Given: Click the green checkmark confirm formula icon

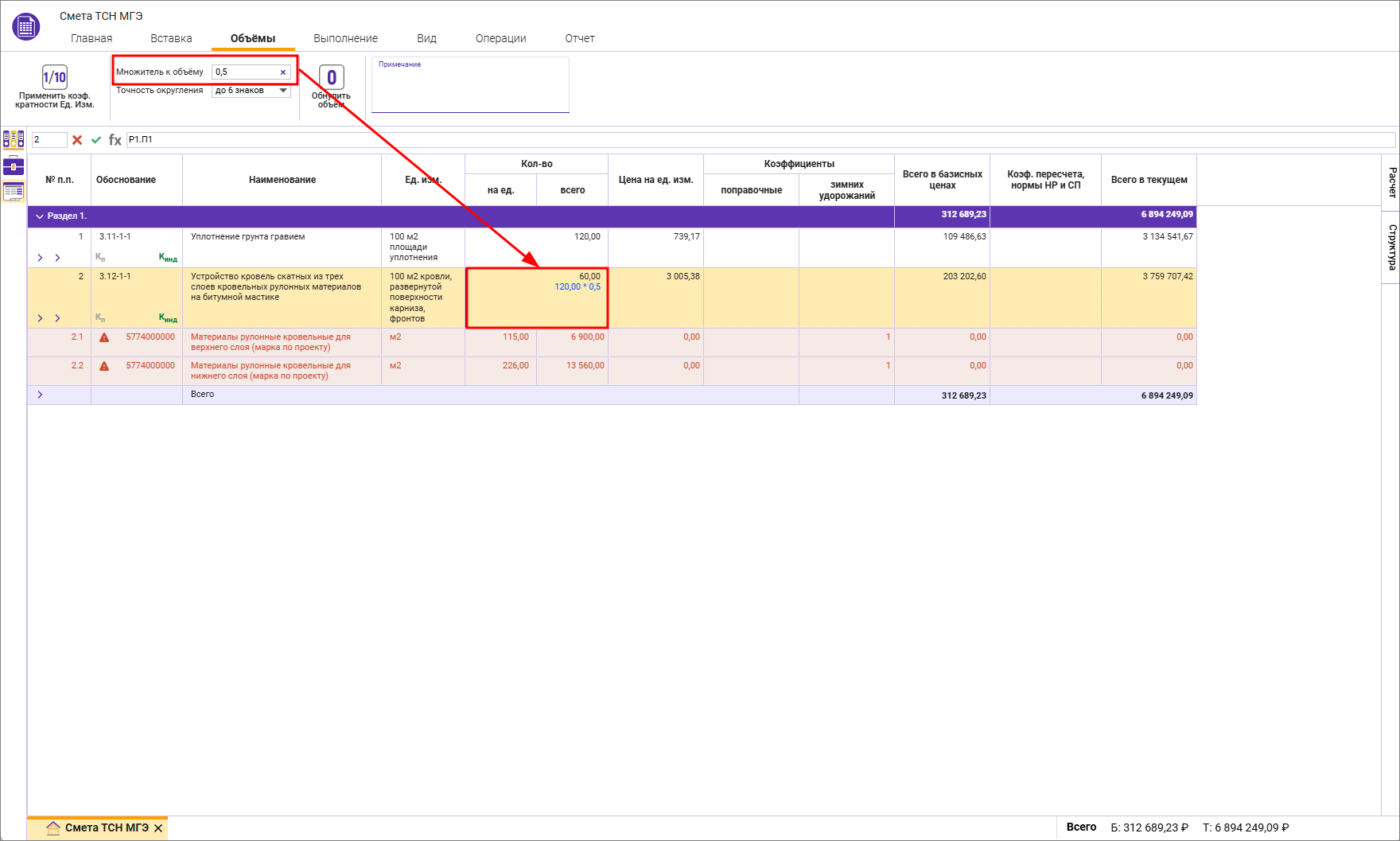Looking at the screenshot, I should (x=96, y=140).
